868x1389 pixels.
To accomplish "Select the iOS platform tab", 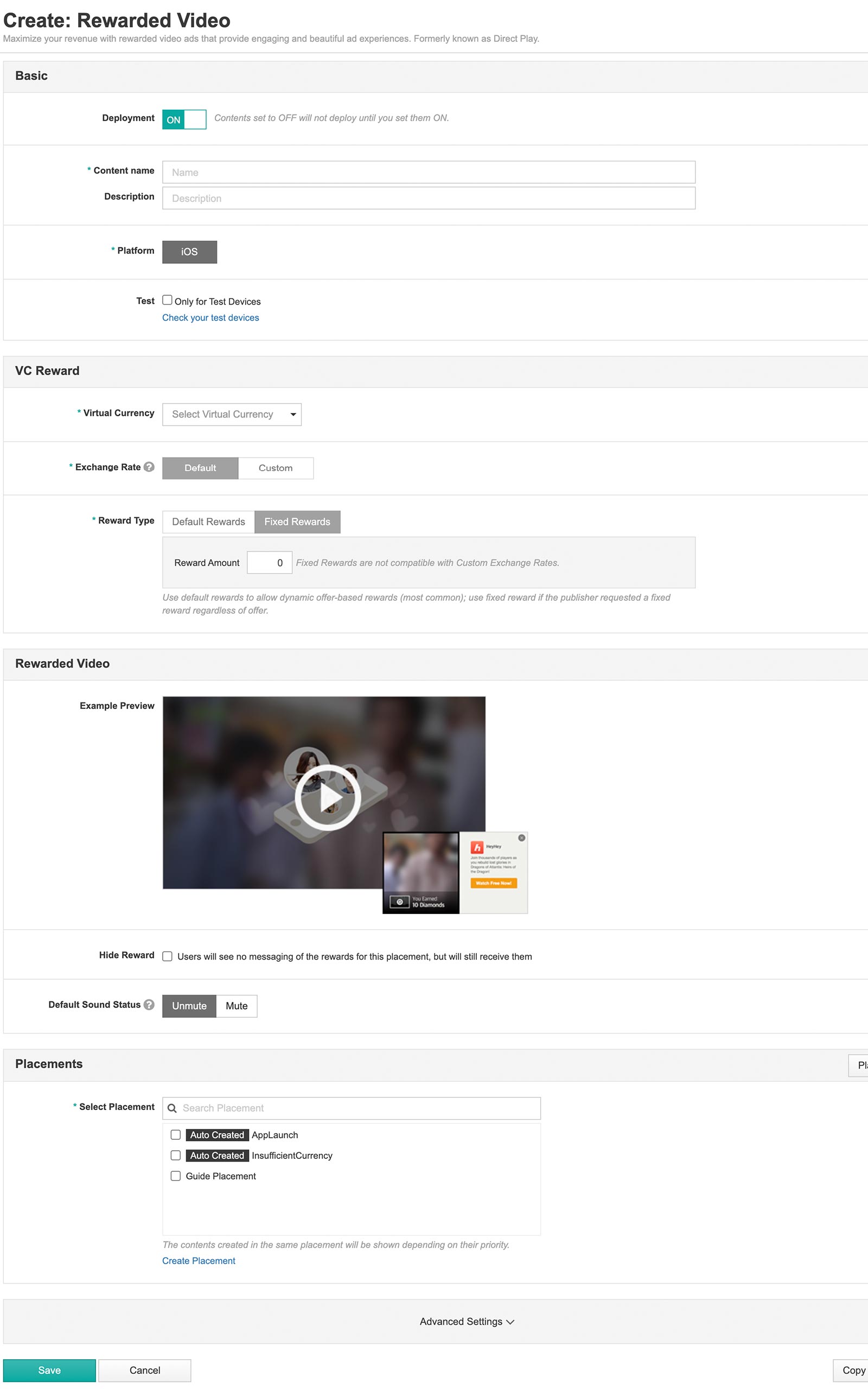I will pyautogui.click(x=189, y=251).
